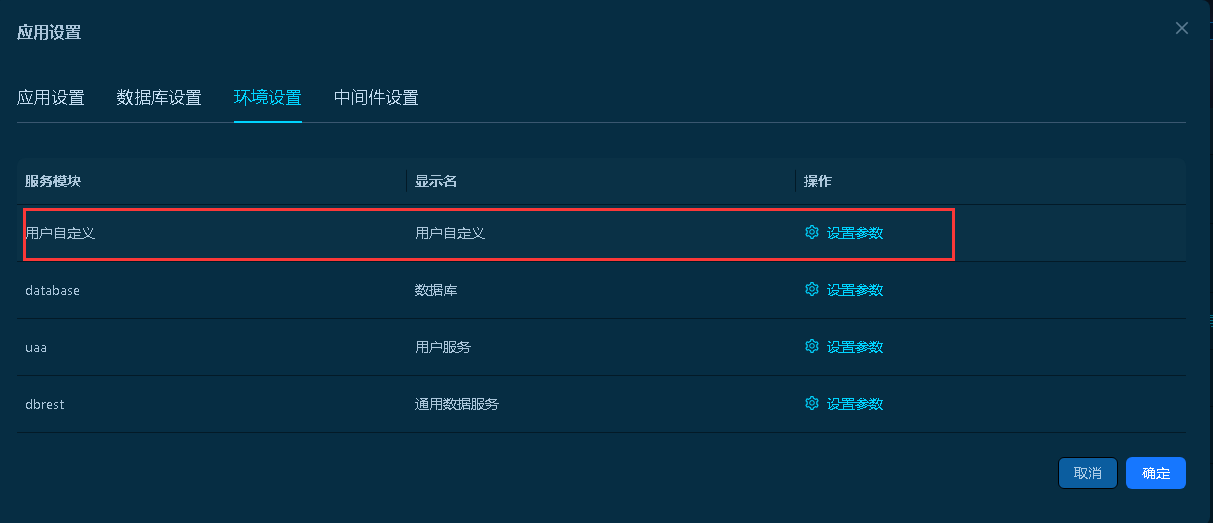Image resolution: width=1213 pixels, height=523 pixels.
Task: Open 设置参数 link for uaa
Action: click(855, 347)
